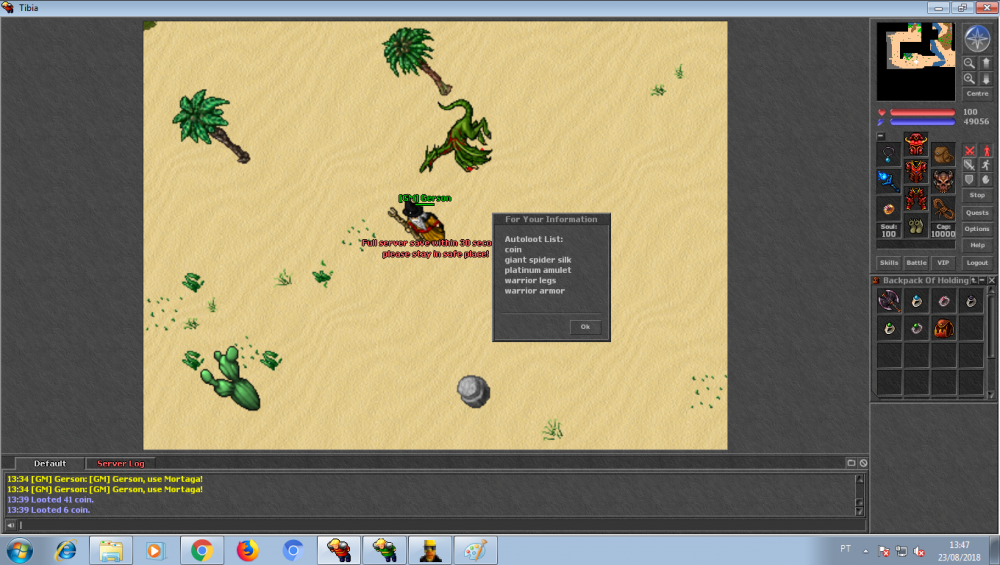
Task: Click ignore-list icon beside chat tabs
Action: point(863,463)
